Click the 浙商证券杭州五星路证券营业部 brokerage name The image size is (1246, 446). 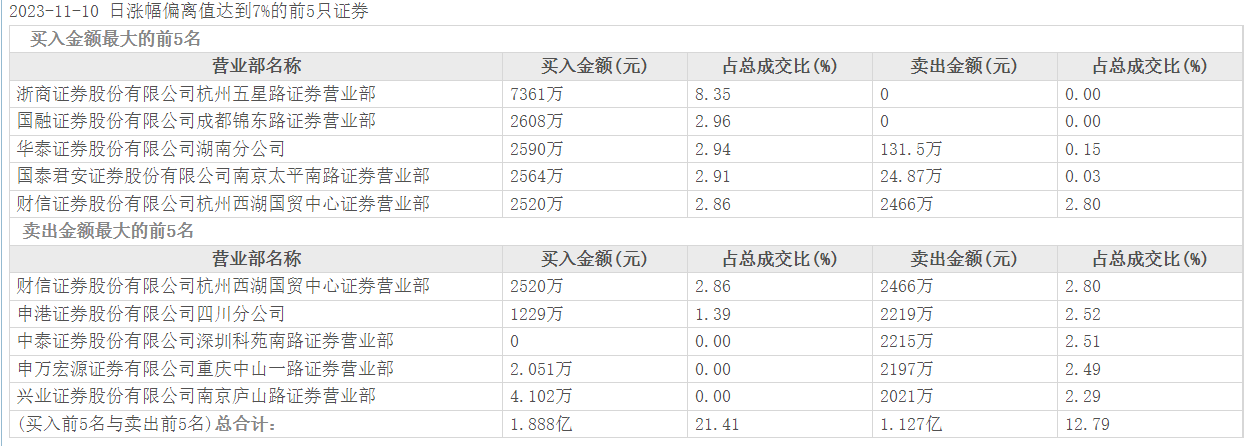(197, 94)
